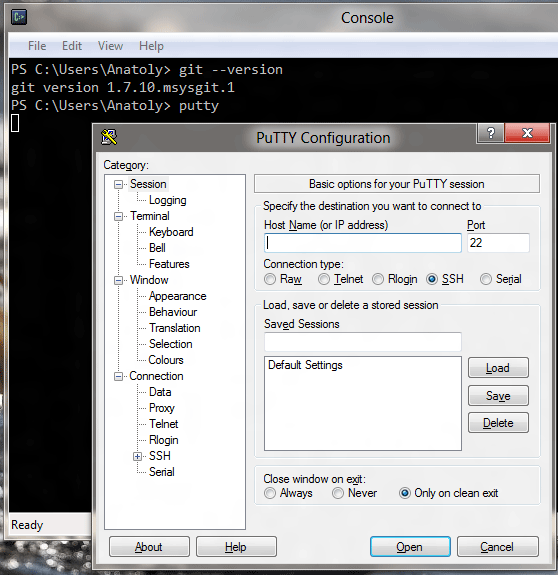Click the About button
Viewport: 558px width, 575px height.
[149, 547]
